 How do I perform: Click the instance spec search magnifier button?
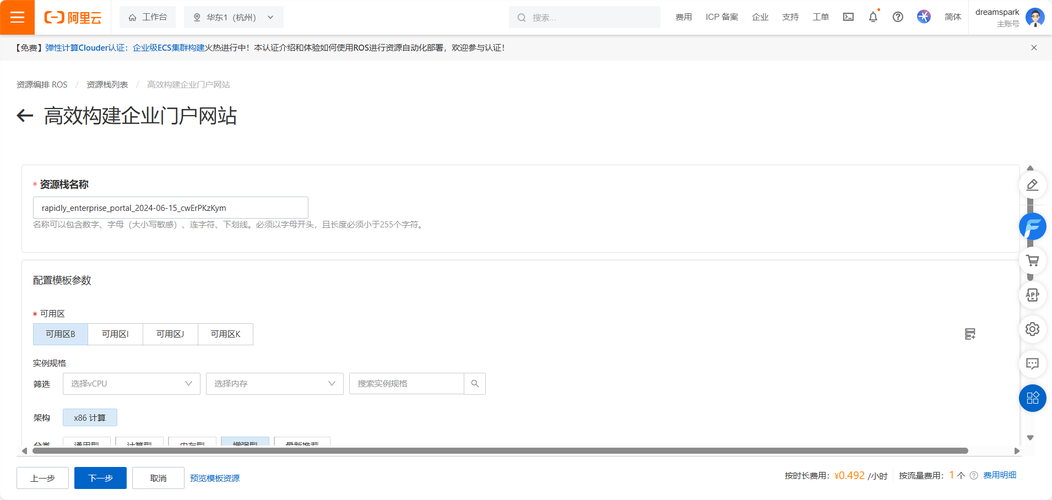tap(475, 383)
